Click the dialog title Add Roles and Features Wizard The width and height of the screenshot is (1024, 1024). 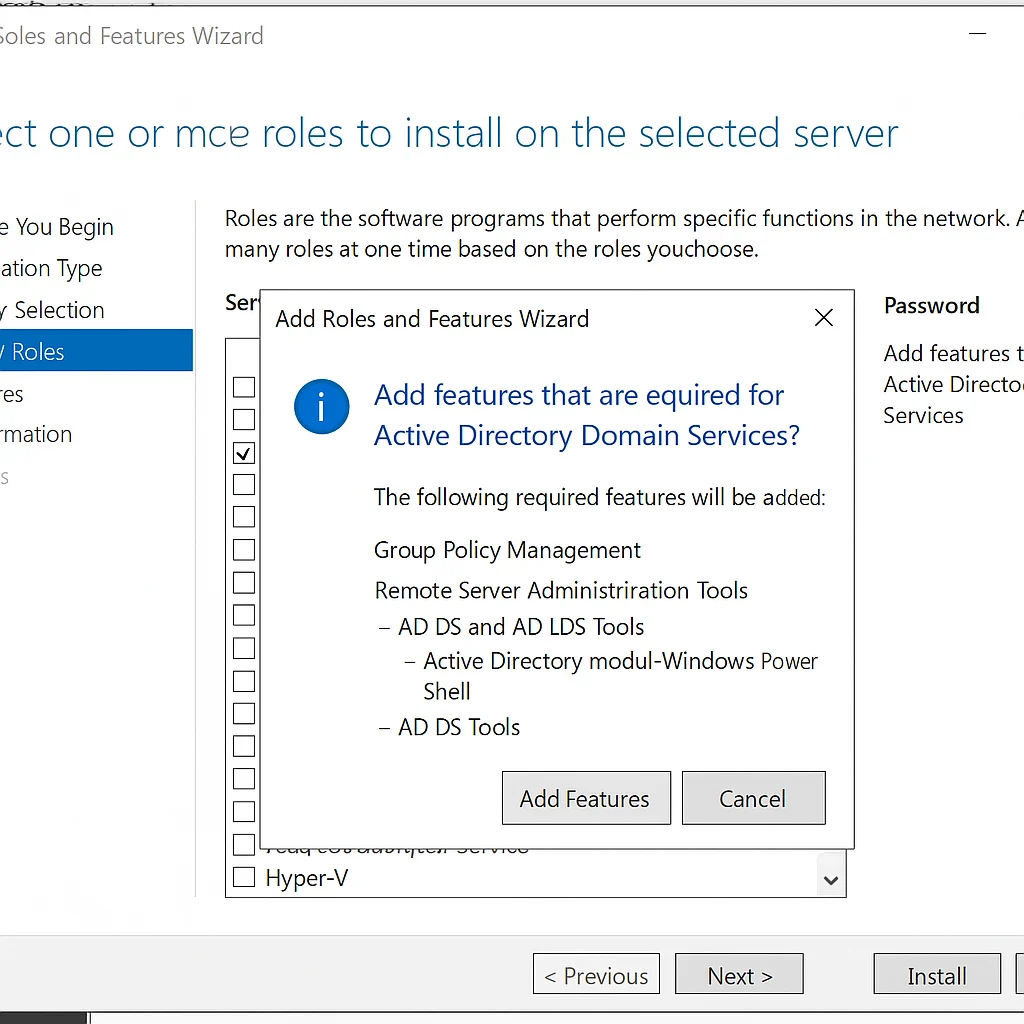[432, 319]
